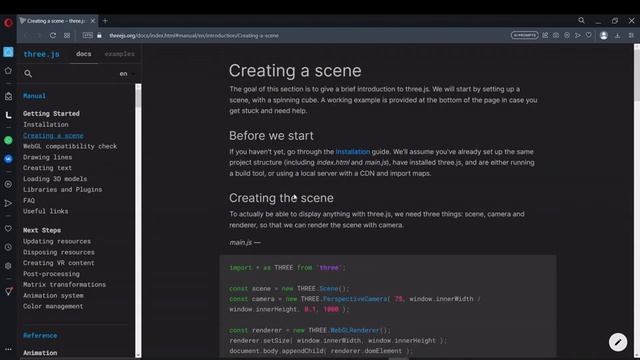Select Creating a scene in sidebar
640x360 pixels.
[x=53, y=136]
